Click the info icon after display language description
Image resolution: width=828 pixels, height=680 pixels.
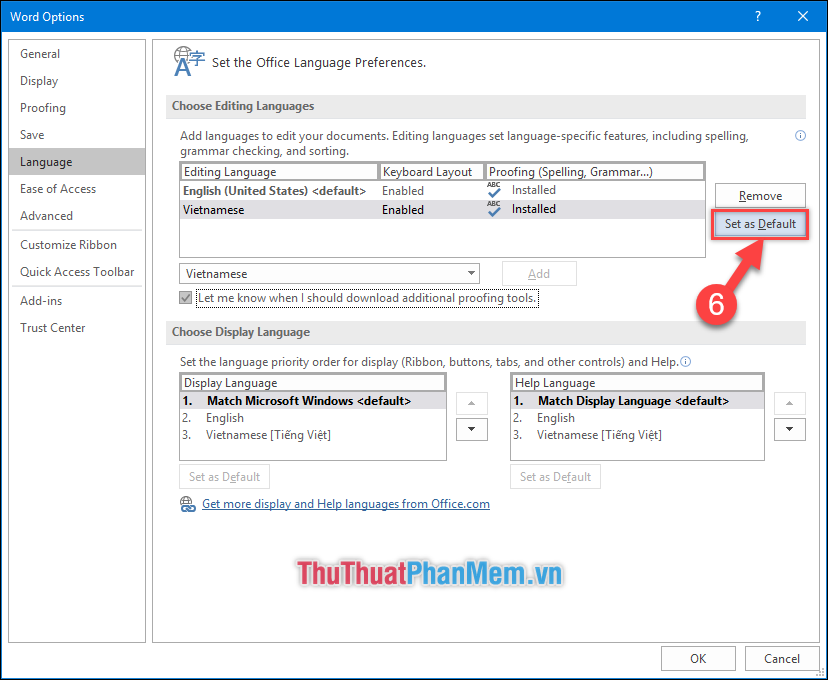685,362
